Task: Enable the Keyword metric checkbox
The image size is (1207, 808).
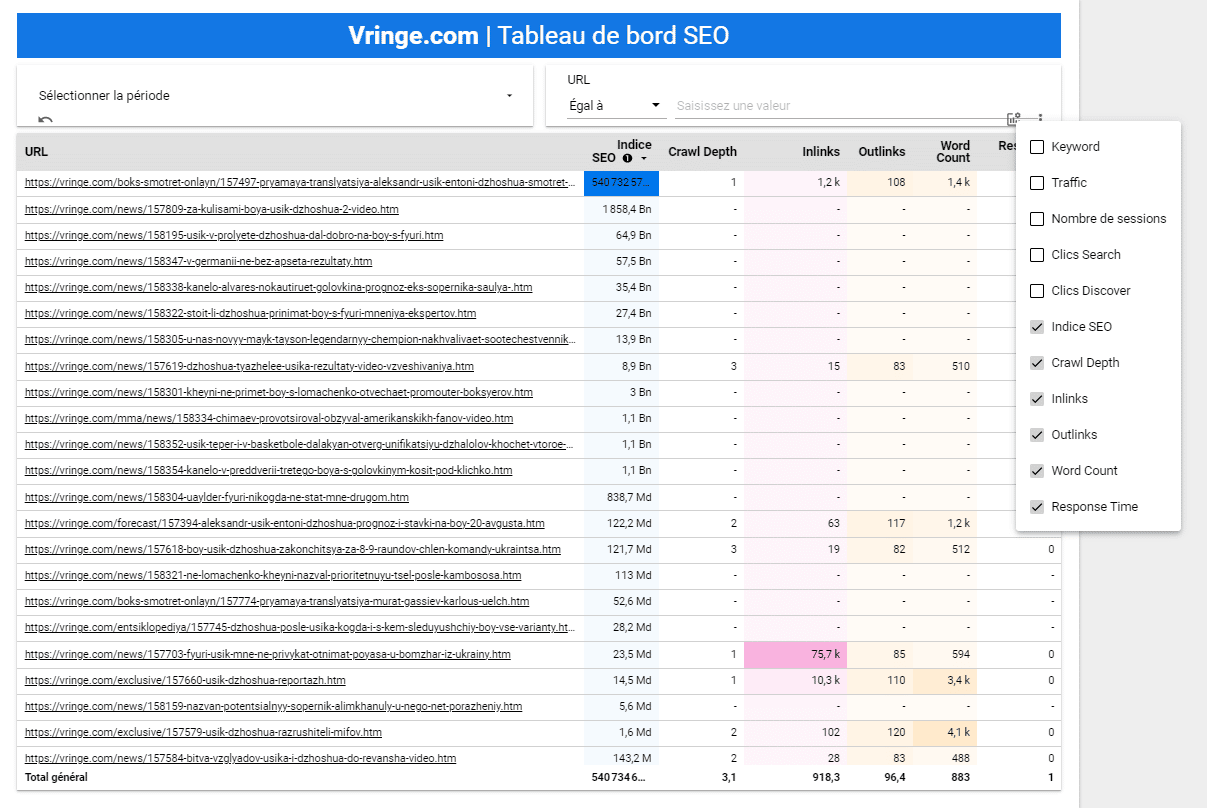Action: (x=1037, y=147)
